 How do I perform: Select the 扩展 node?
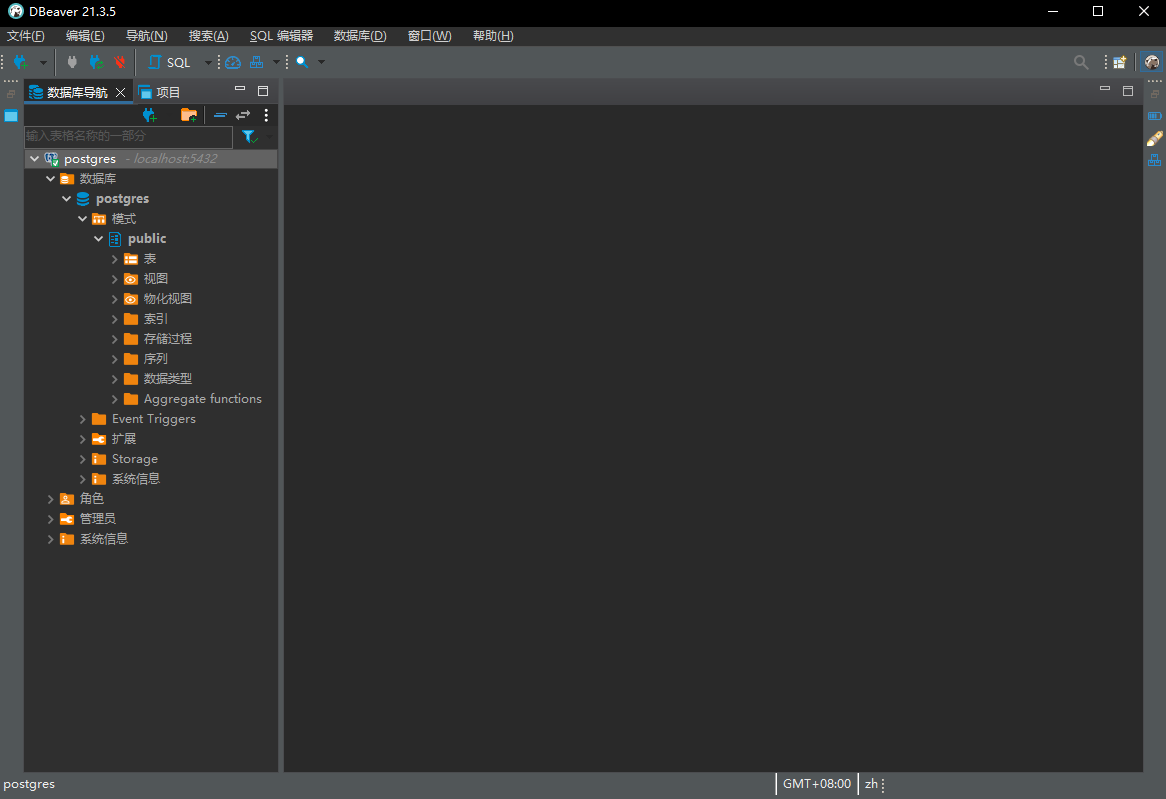click(123, 439)
